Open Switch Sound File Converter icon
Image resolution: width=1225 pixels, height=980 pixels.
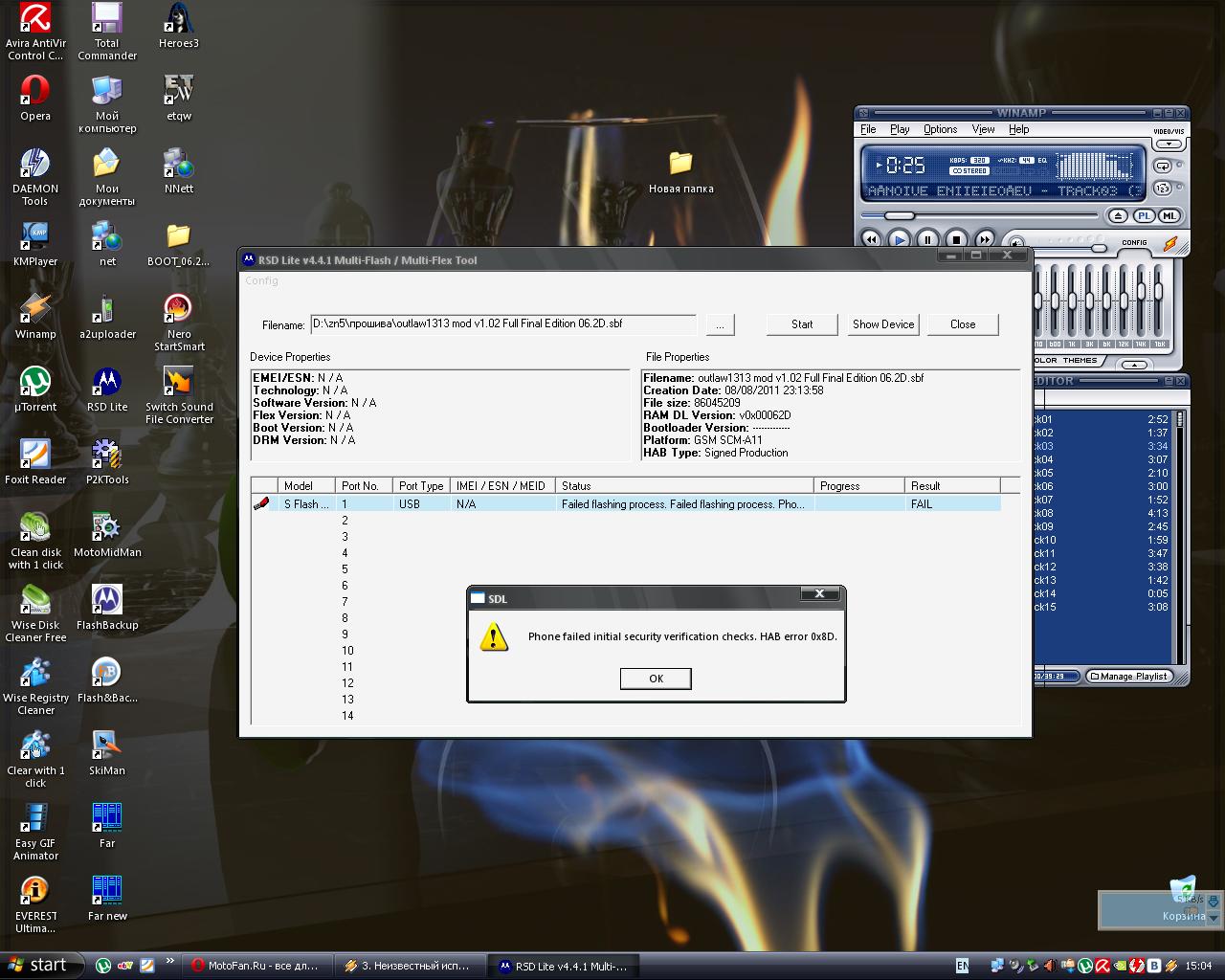point(179,394)
